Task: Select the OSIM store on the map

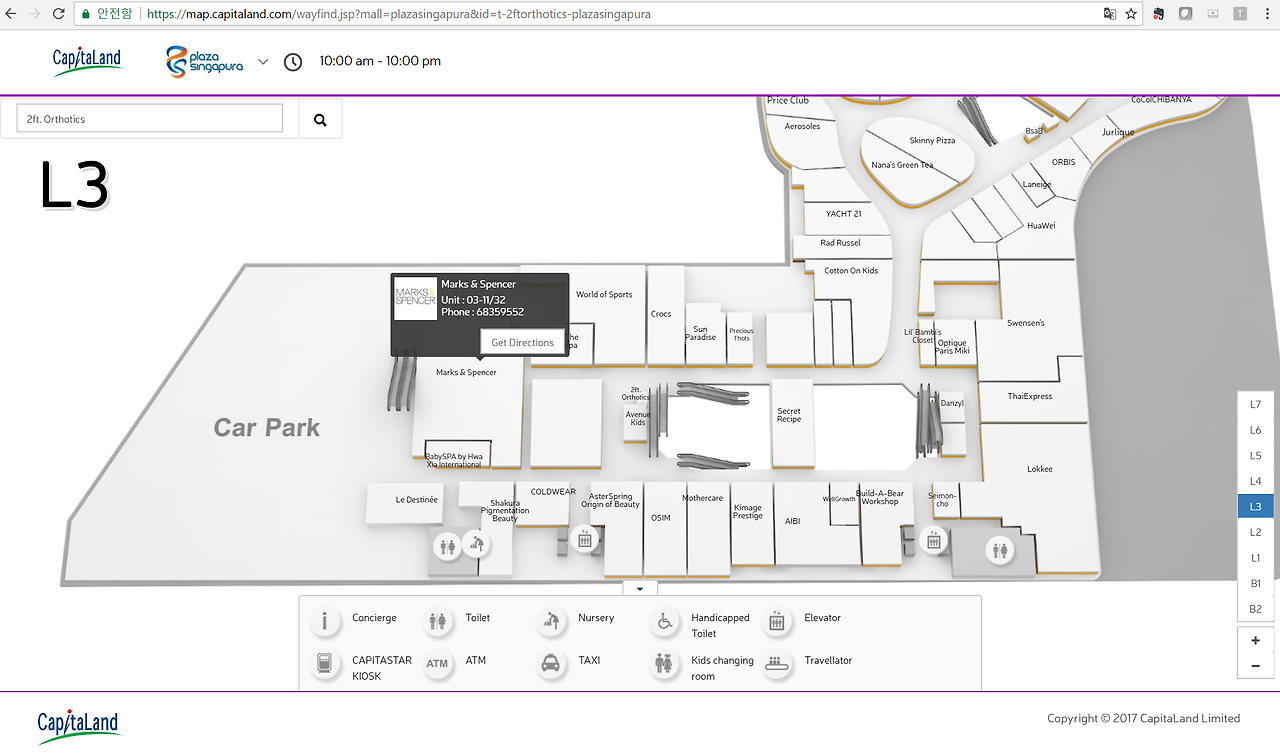Action: point(661,518)
